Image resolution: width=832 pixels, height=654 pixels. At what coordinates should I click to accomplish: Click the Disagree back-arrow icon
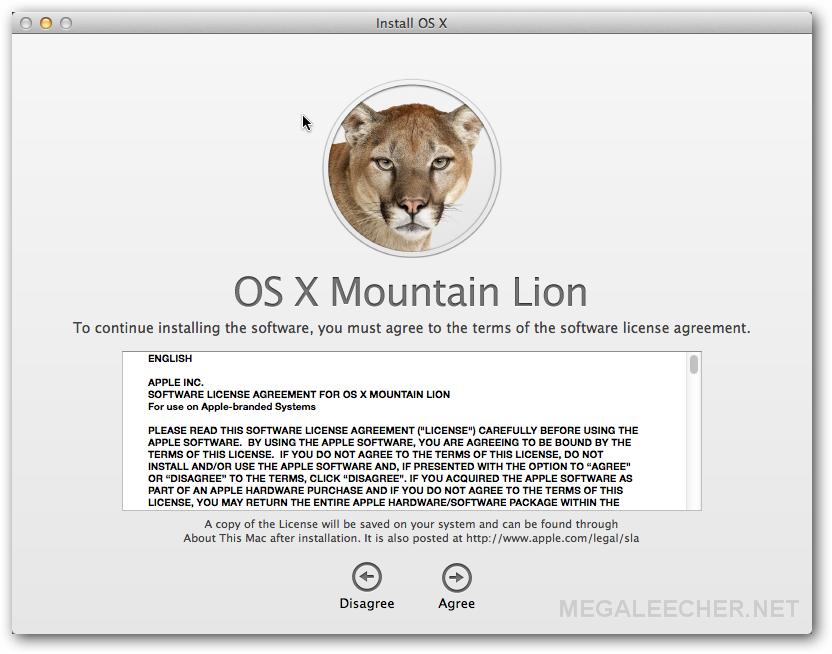pyautogui.click(x=367, y=577)
